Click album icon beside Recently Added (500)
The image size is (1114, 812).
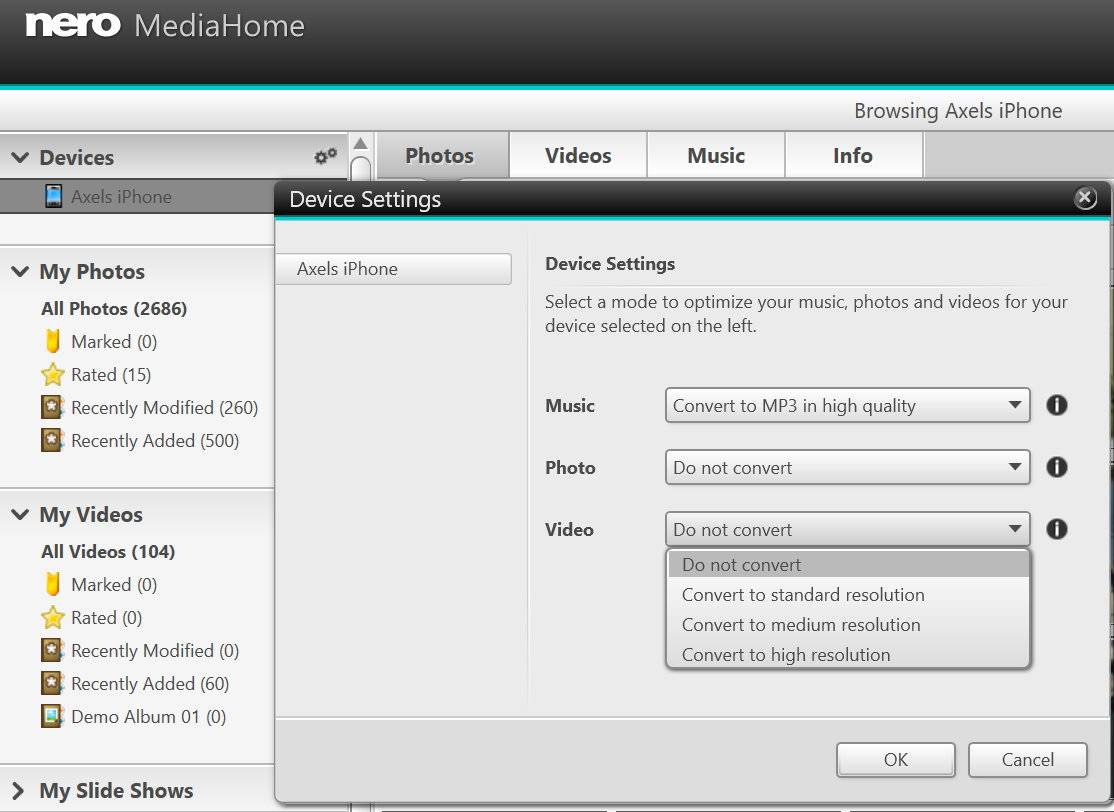pos(53,440)
